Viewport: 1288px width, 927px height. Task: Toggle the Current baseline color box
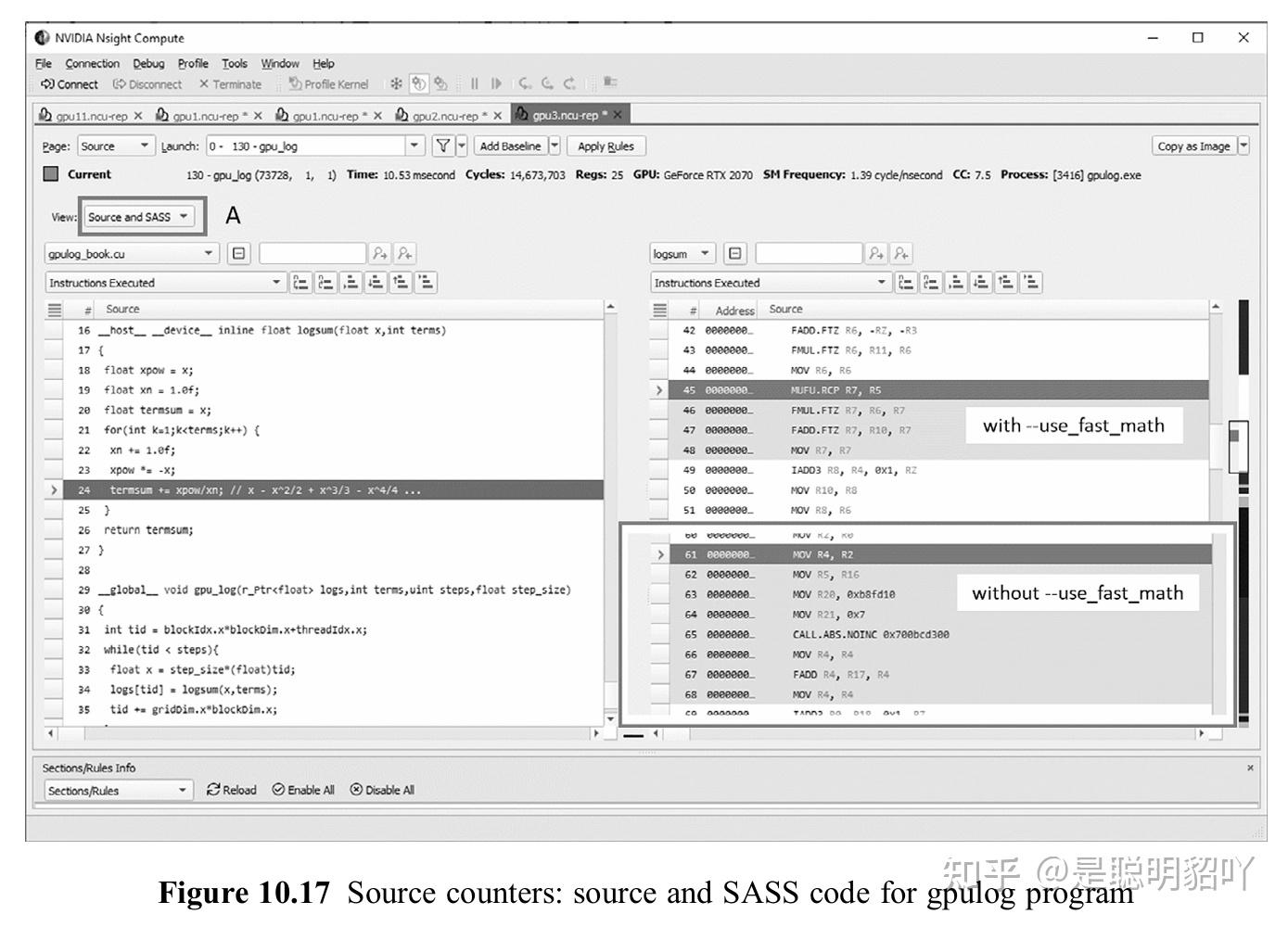click(51, 173)
